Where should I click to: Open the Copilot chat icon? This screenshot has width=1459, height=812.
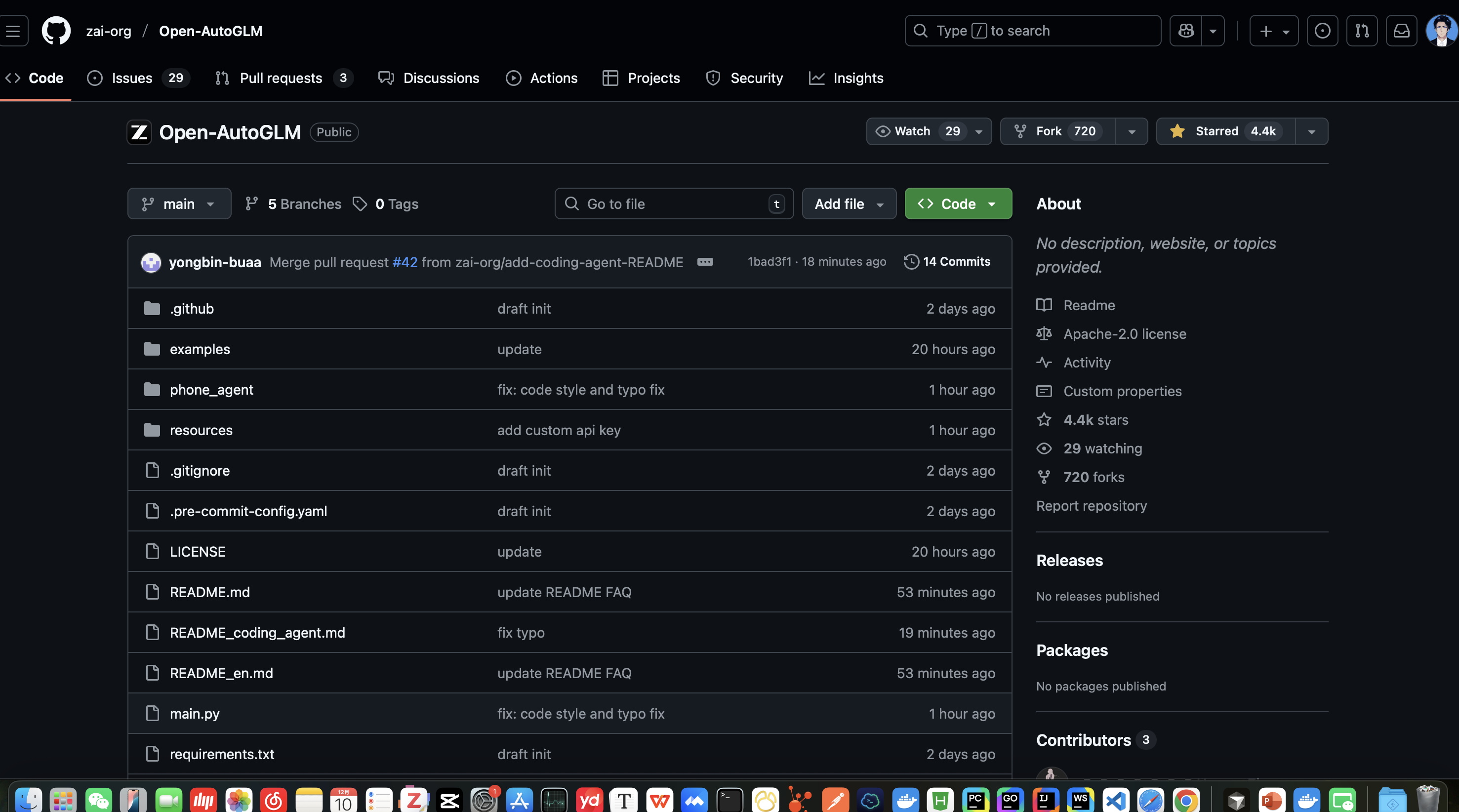(x=1185, y=31)
